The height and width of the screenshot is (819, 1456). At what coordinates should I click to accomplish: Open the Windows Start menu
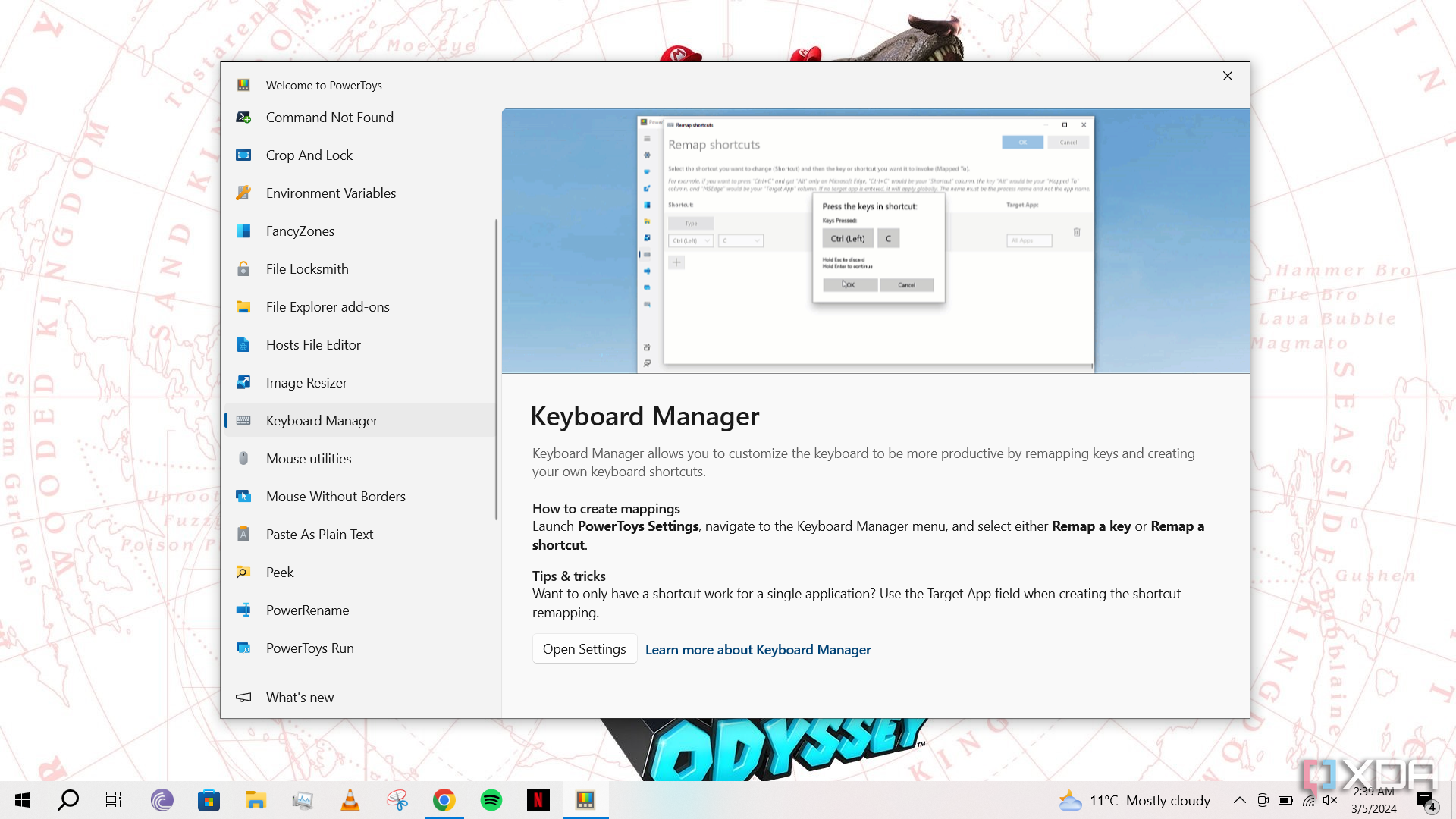(x=22, y=800)
